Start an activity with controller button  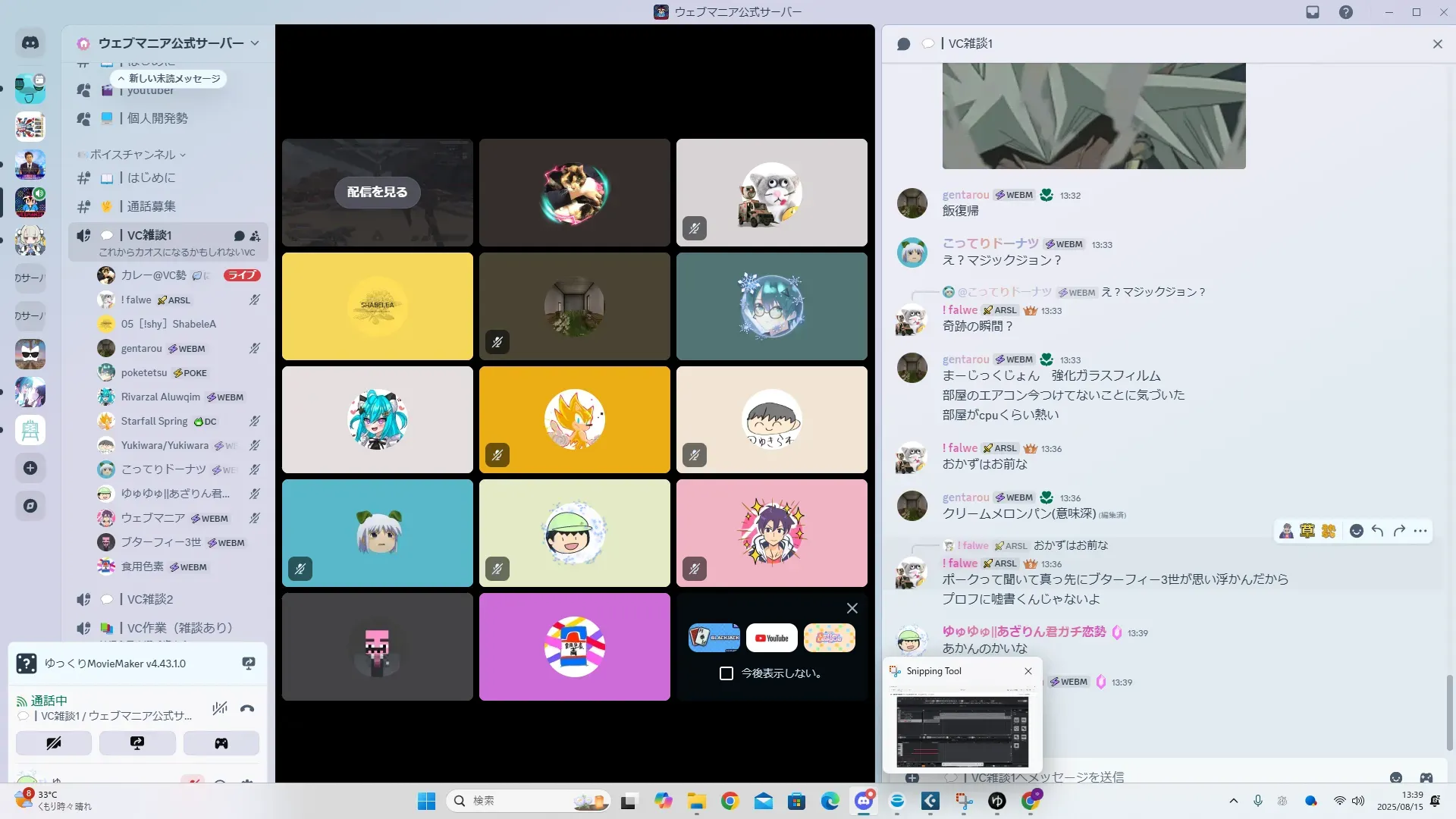pyautogui.click(x=221, y=743)
